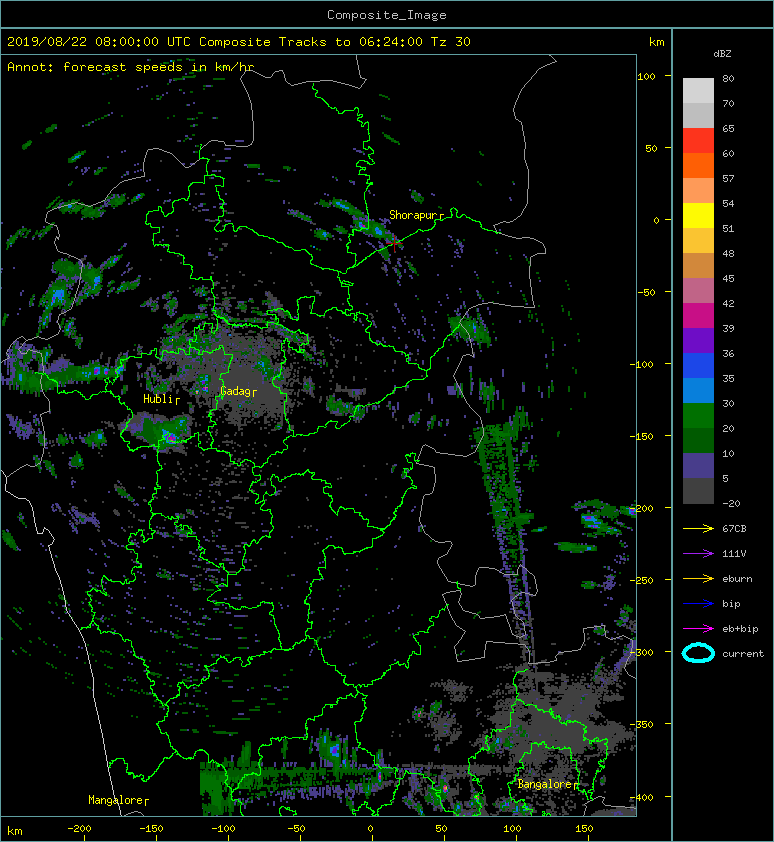The width and height of the screenshot is (774, 842).
Task: Click the bip legend label
Action: [x=731, y=604]
